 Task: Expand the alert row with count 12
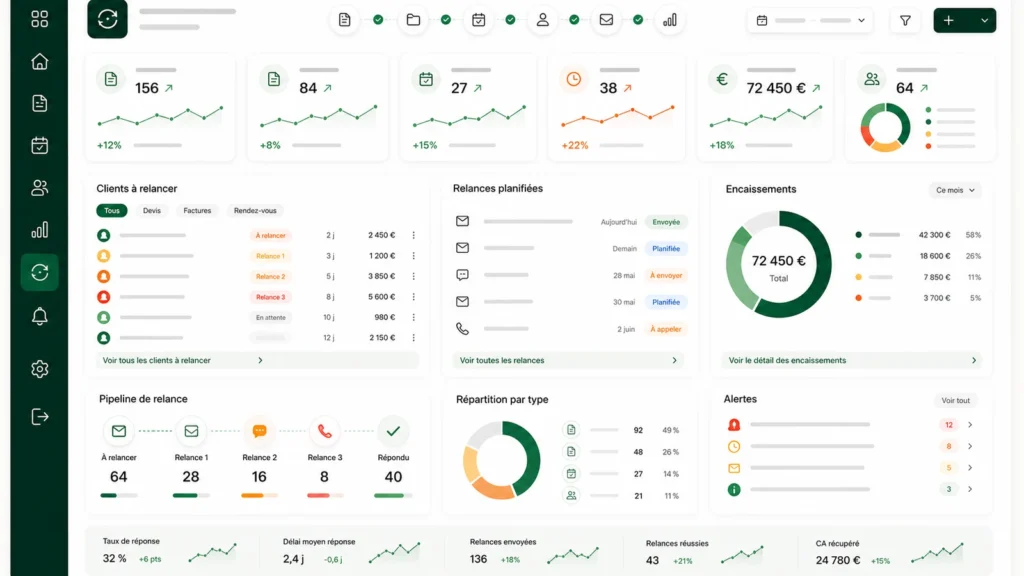tap(970, 424)
